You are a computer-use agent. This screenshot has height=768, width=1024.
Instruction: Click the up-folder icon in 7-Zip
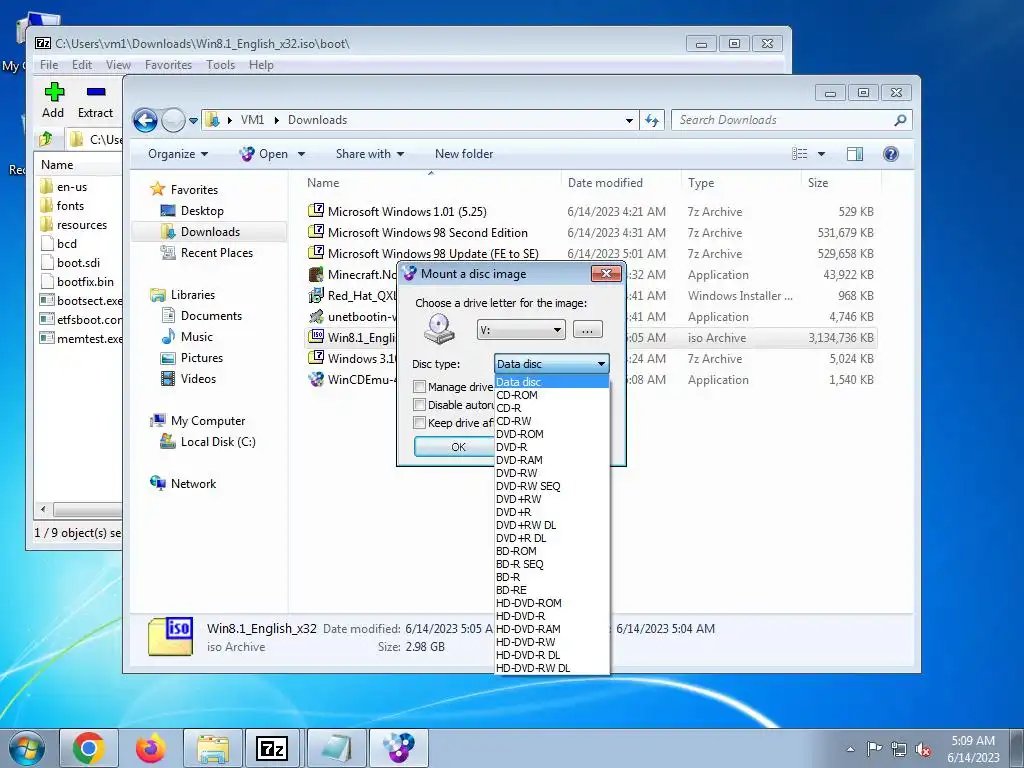pos(46,139)
